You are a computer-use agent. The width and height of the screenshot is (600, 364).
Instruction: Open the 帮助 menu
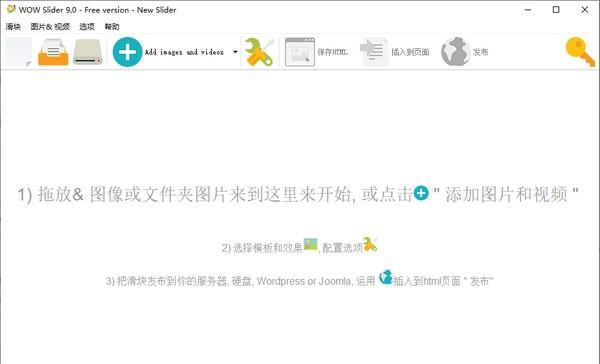pos(112,26)
